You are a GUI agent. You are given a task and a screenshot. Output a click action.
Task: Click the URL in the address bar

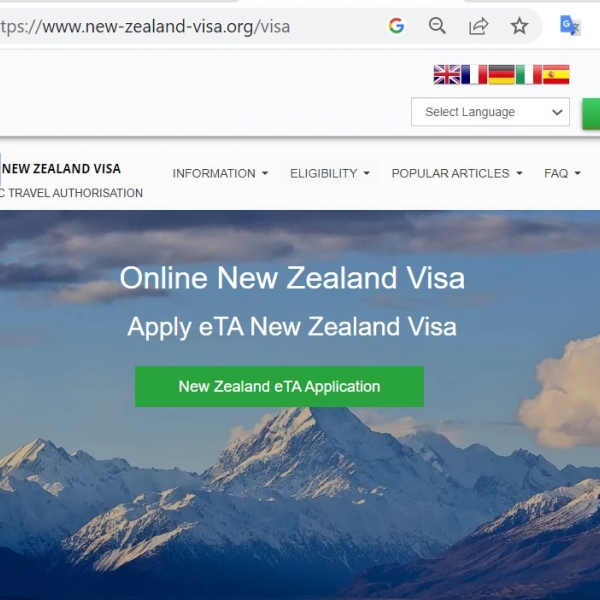pos(145,27)
